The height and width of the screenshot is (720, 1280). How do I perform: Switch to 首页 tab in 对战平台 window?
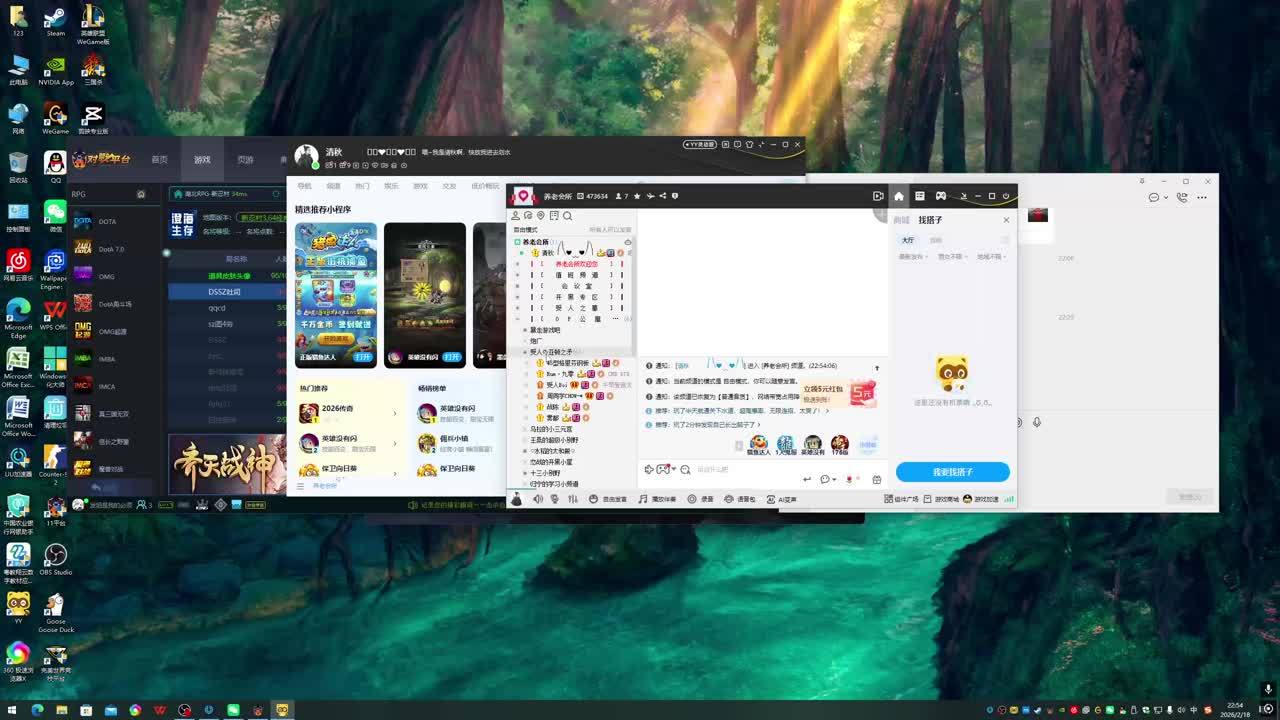(159, 160)
